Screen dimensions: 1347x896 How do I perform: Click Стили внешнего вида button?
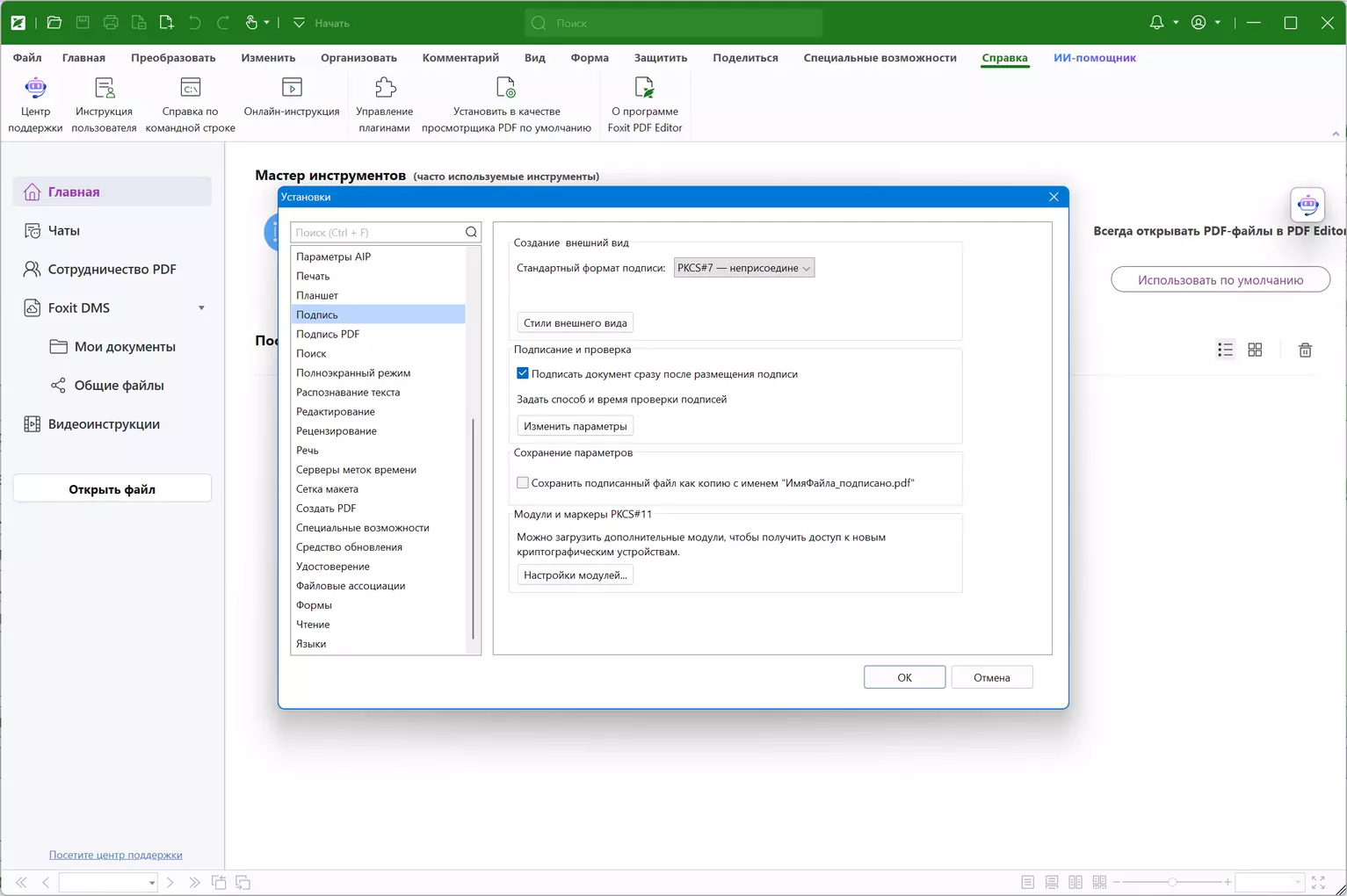point(576,322)
